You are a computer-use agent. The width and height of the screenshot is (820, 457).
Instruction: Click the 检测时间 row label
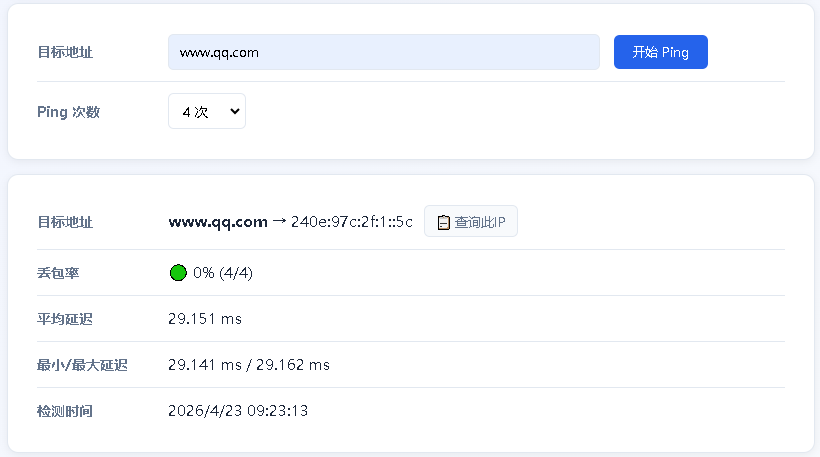pyautogui.click(x=65, y=411)
